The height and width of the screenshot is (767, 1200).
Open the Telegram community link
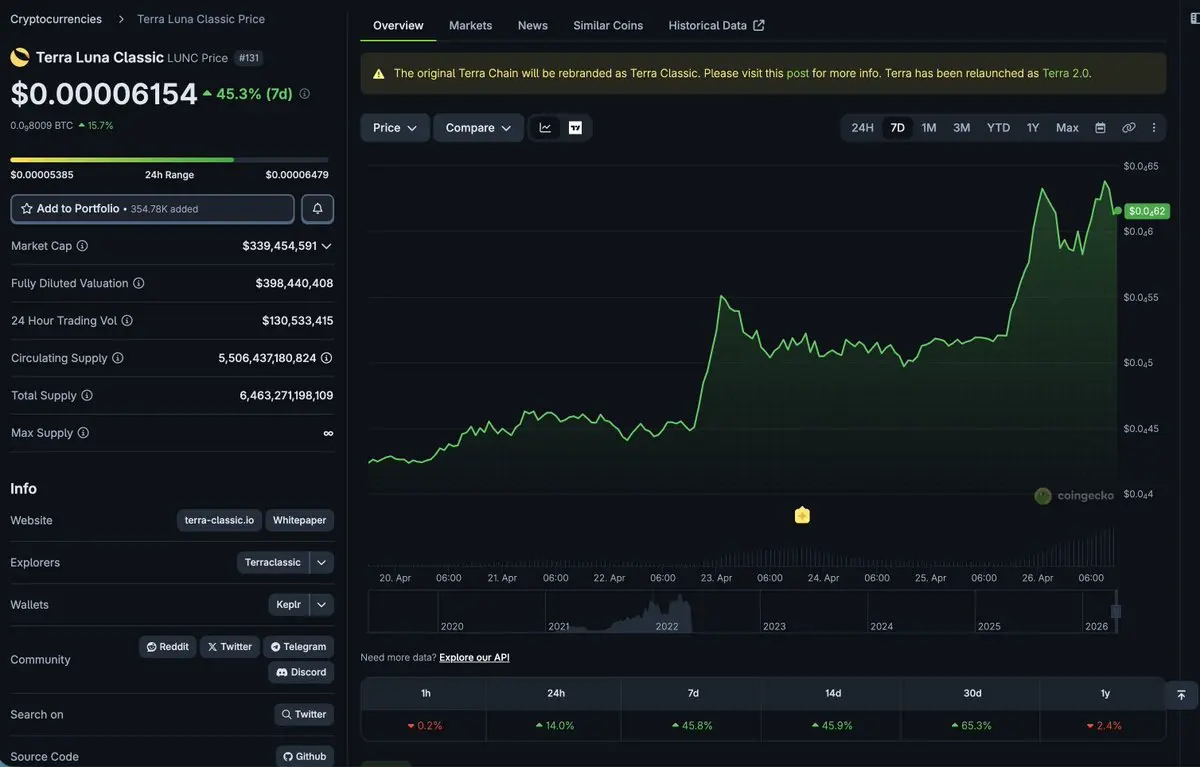(299, 647)
